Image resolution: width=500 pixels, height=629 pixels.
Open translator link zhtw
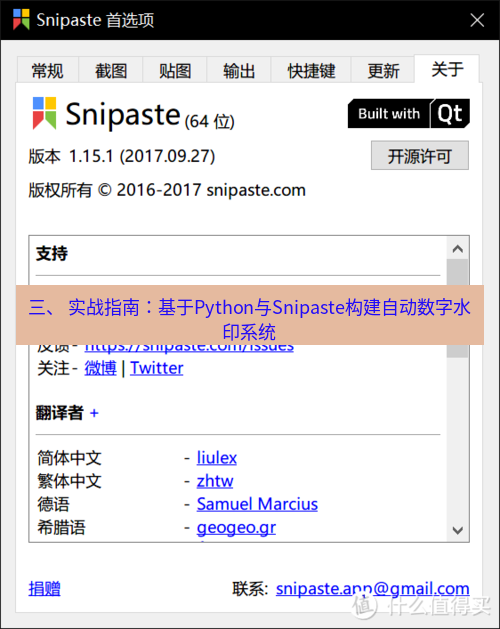pyautogui.click(x=215, y=481)
